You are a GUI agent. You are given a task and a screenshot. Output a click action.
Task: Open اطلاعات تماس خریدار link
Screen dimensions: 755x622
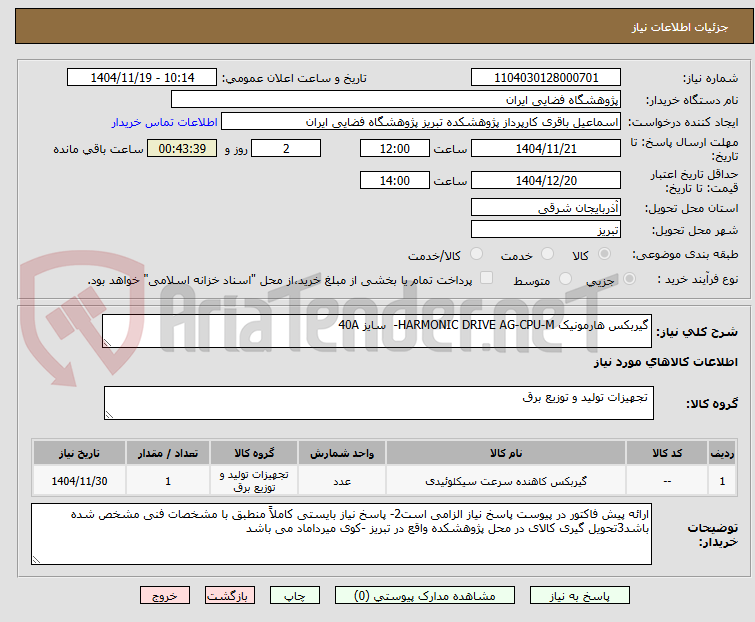pyautogui.click(x=165, y=122)
